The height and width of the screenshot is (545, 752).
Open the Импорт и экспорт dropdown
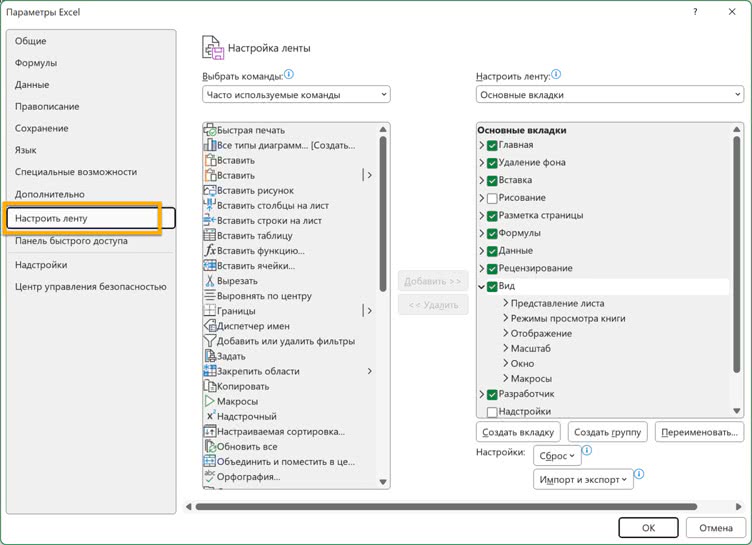coord(583,479)
